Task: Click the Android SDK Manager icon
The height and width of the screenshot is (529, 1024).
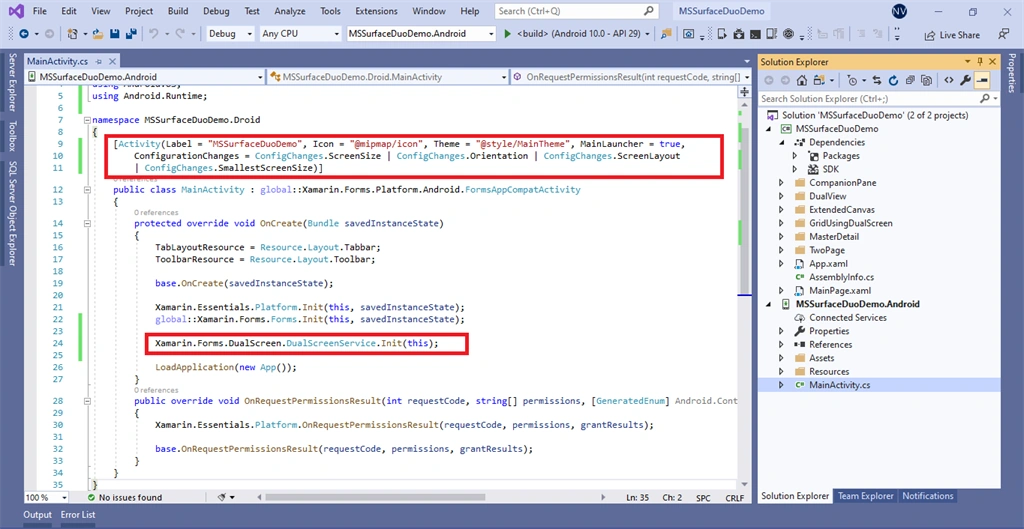Action: click(739, 33)
